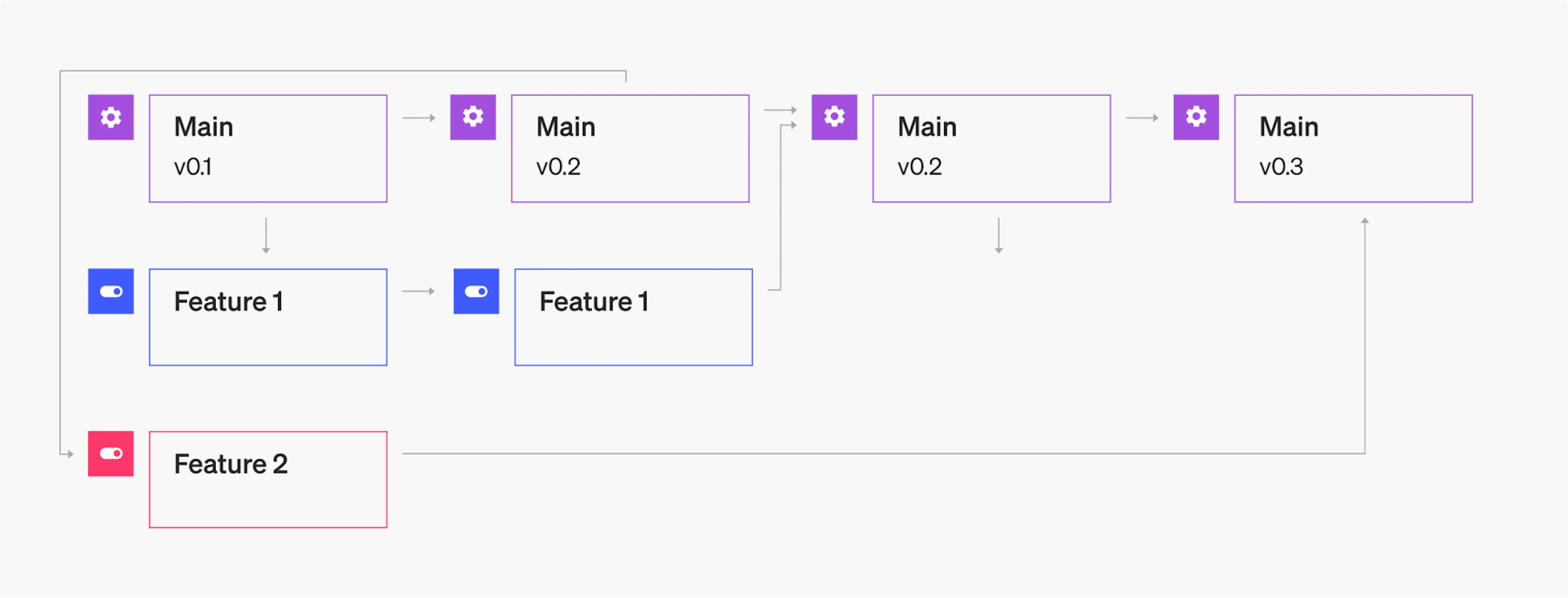Select the pink Feature 2 box
Screen dimensions: 1568x598
coord(268,479)
